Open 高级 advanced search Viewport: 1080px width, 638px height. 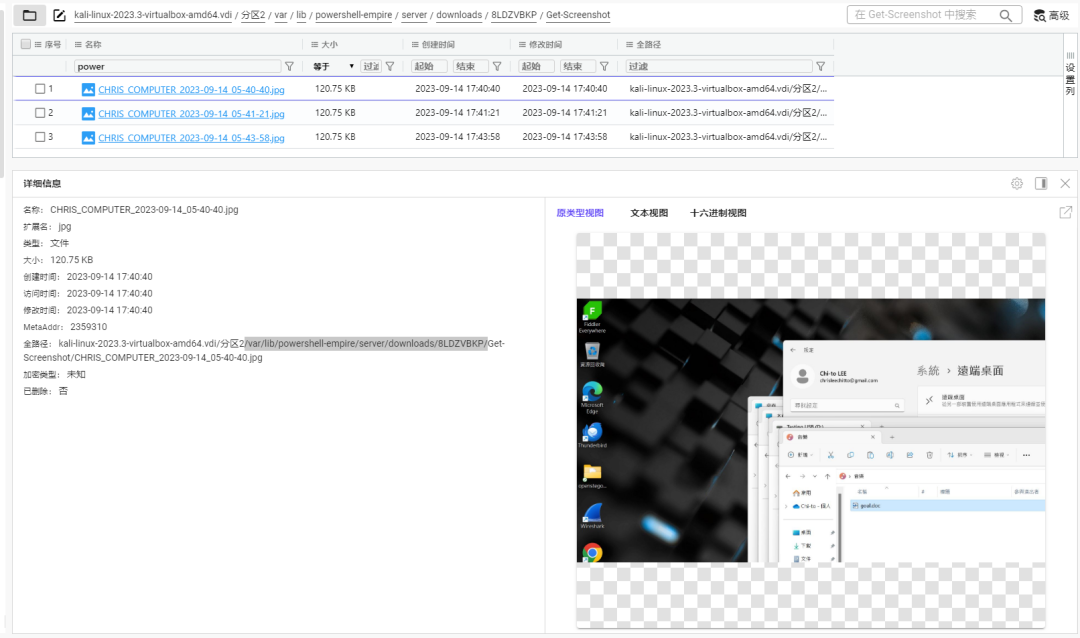(1051, 15)
